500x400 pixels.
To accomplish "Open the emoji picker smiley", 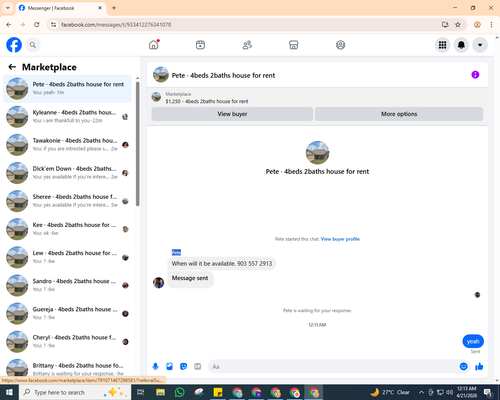I will [x=463, y=367].
